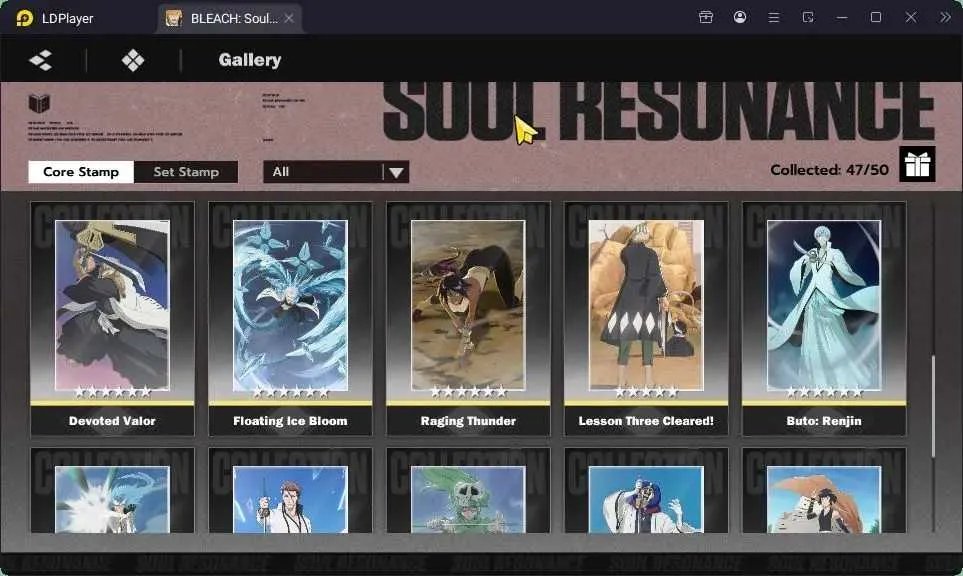963x576 pixels.
Task: Maximize the LDPlayer window
Action: tap(876, 17)
